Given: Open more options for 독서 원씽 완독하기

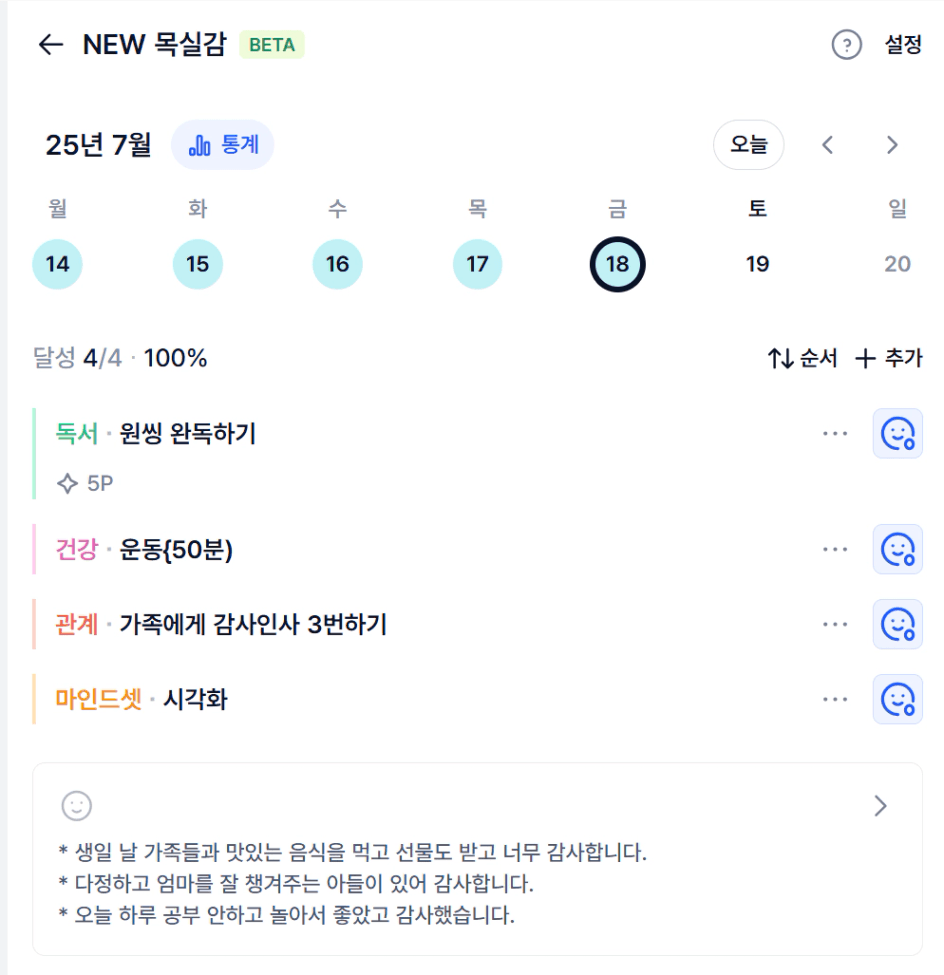Looking at the screenshot, I should [835, 433].
